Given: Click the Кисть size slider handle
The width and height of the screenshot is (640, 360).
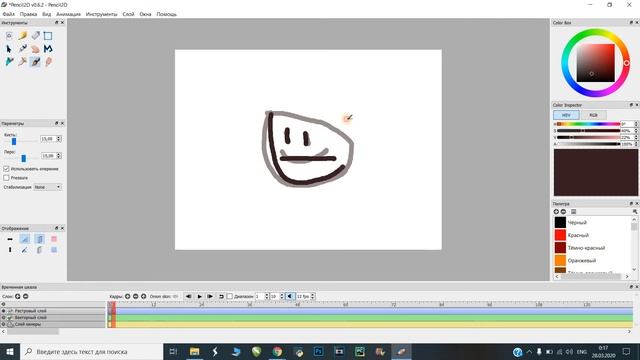Looking at the screenshot, I should (14, 141).
